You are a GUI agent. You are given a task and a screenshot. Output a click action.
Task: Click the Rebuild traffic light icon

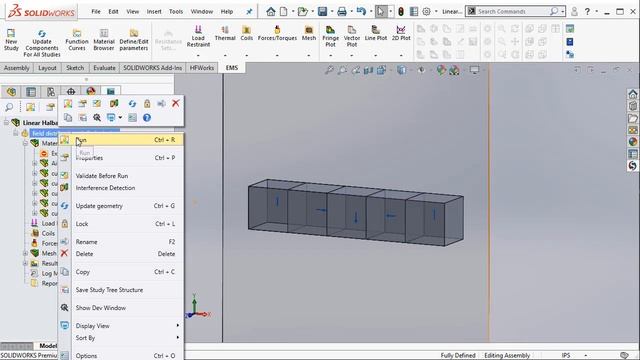click(x=401, y=11)
